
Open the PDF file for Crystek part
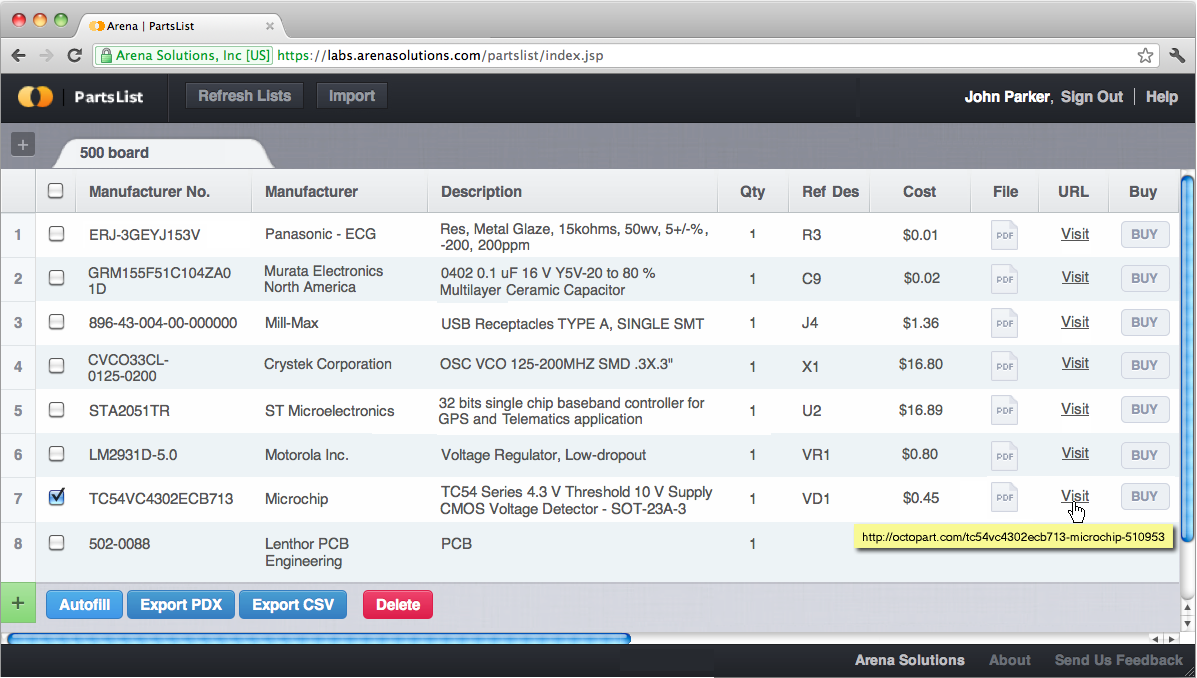tap(1005, 366)
